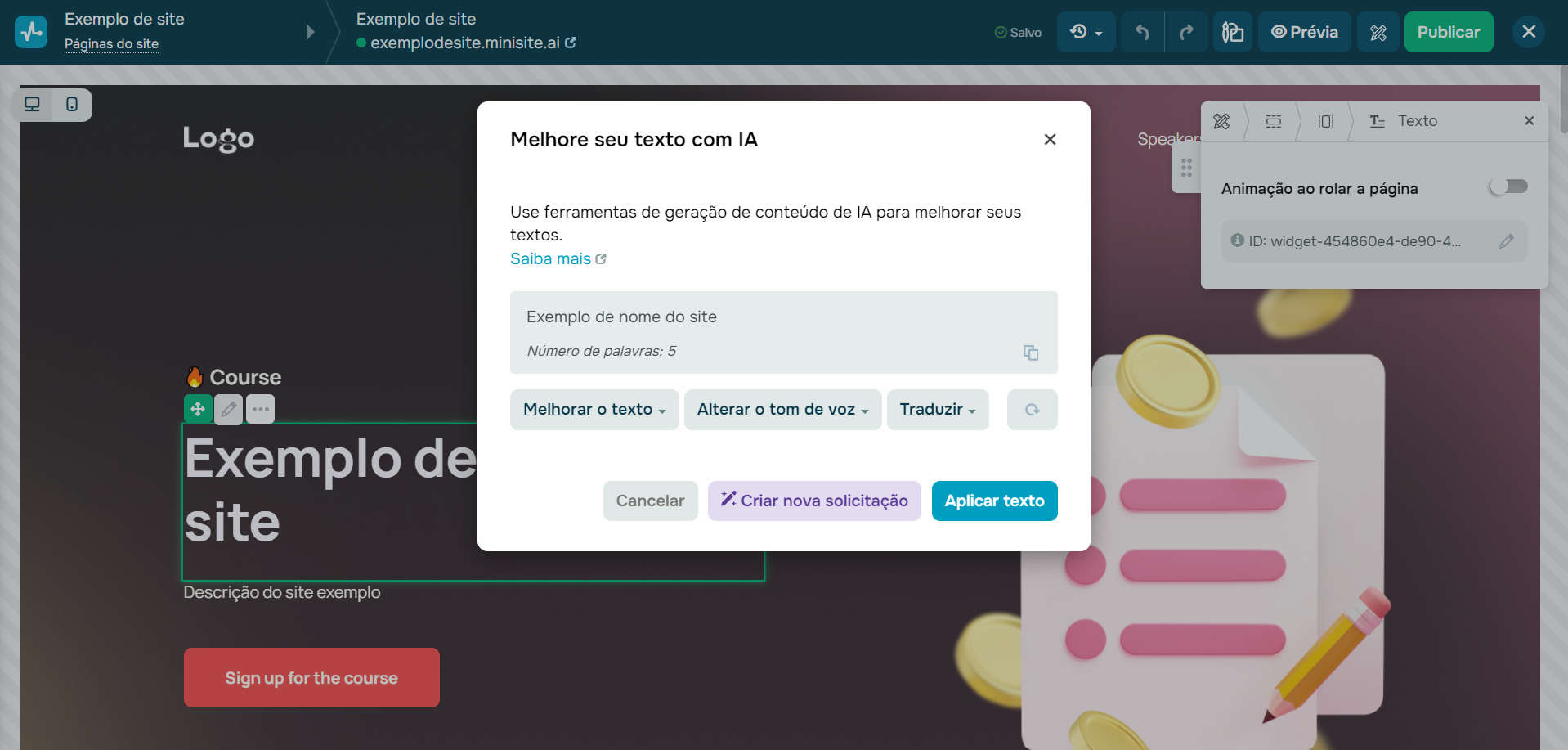The height and width of the screenshot is (750, 1568).
Task: Redo the last undone change
Action: [1186, 32]
